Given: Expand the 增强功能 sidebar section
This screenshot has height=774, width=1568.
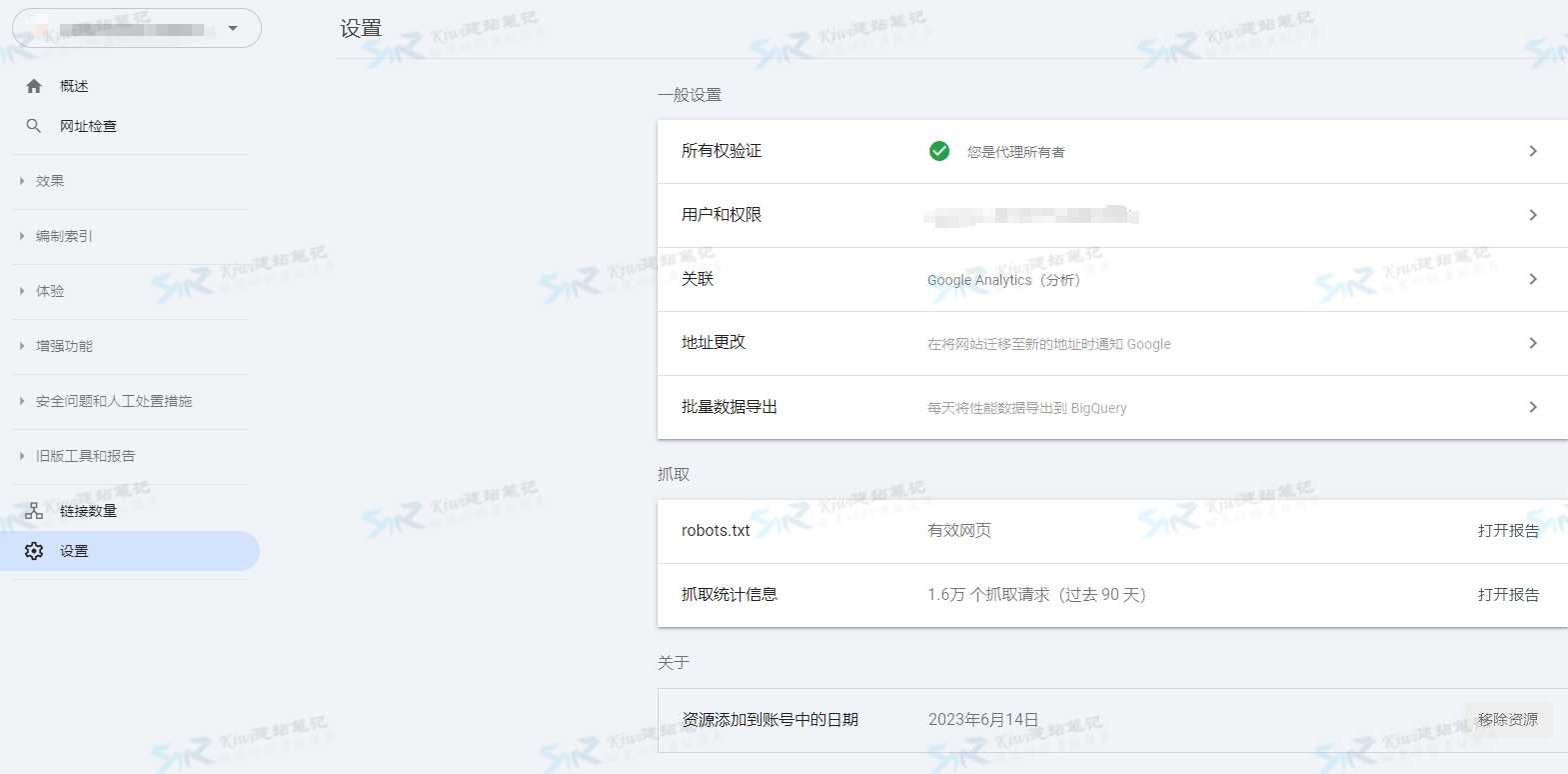Looking at the screenshot, I should 64,346.
